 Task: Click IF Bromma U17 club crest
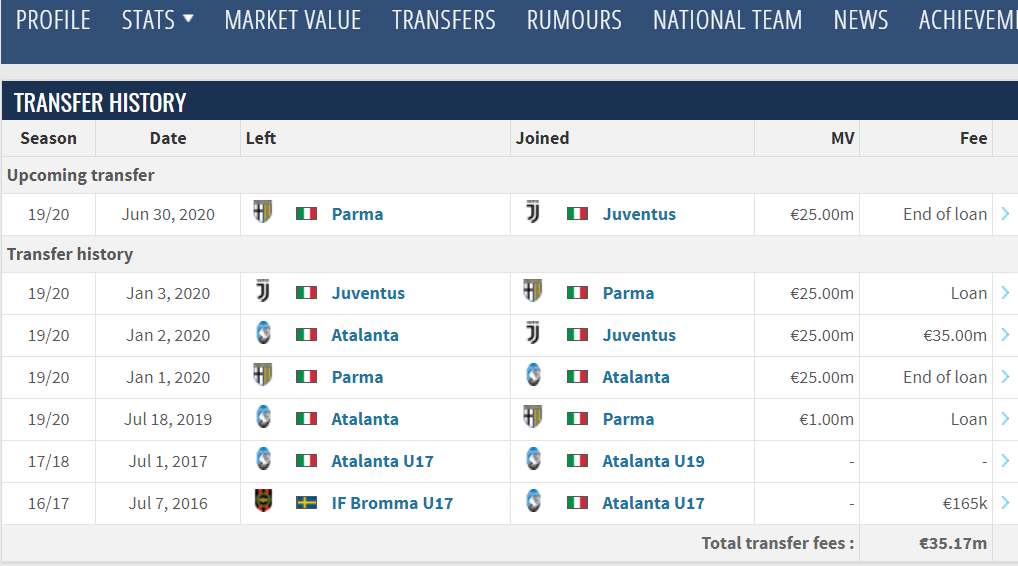tap(263, 501)
